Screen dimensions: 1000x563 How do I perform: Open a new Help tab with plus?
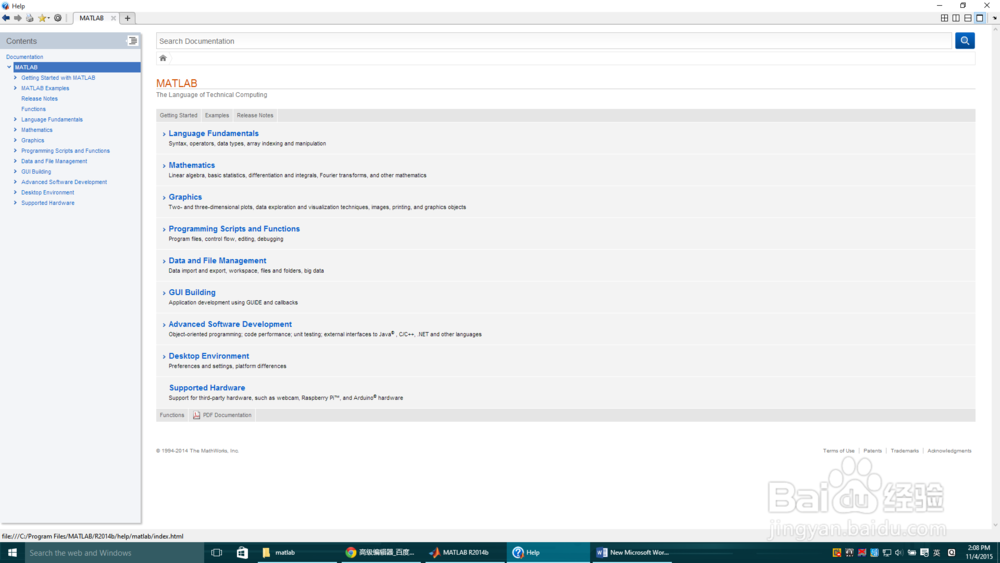pos(128,18)
